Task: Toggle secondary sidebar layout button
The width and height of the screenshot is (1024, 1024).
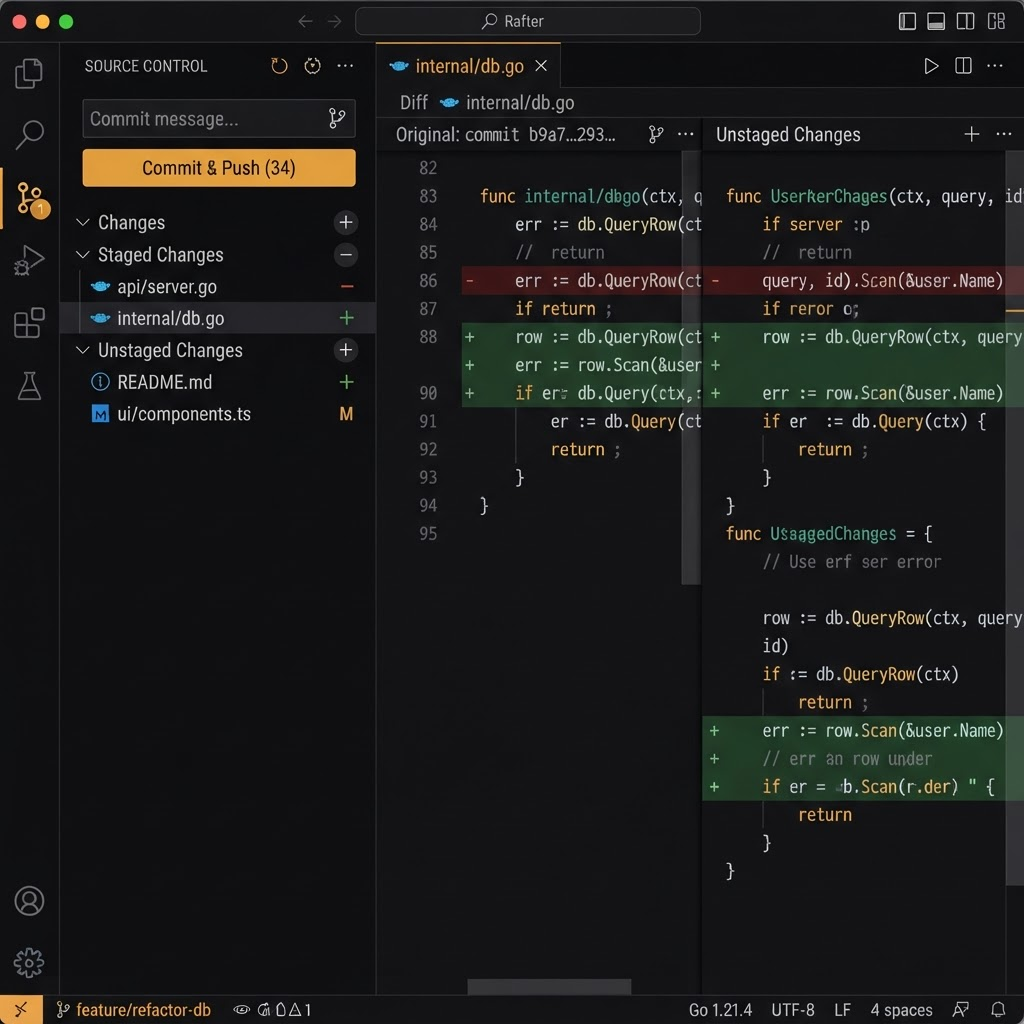Action: pyautogui.click(x=965, y=22)
